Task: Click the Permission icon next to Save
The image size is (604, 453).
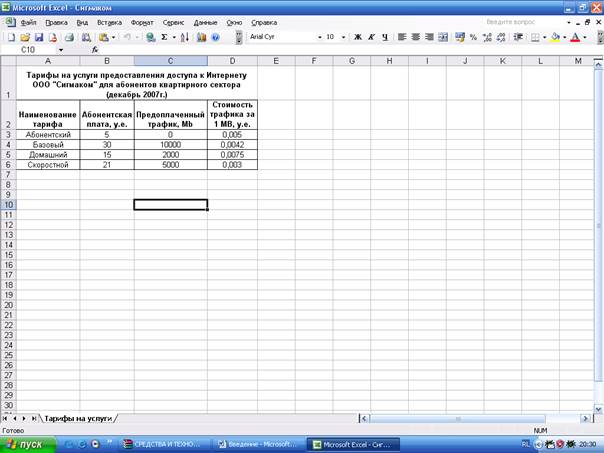Action: [53, 37]
